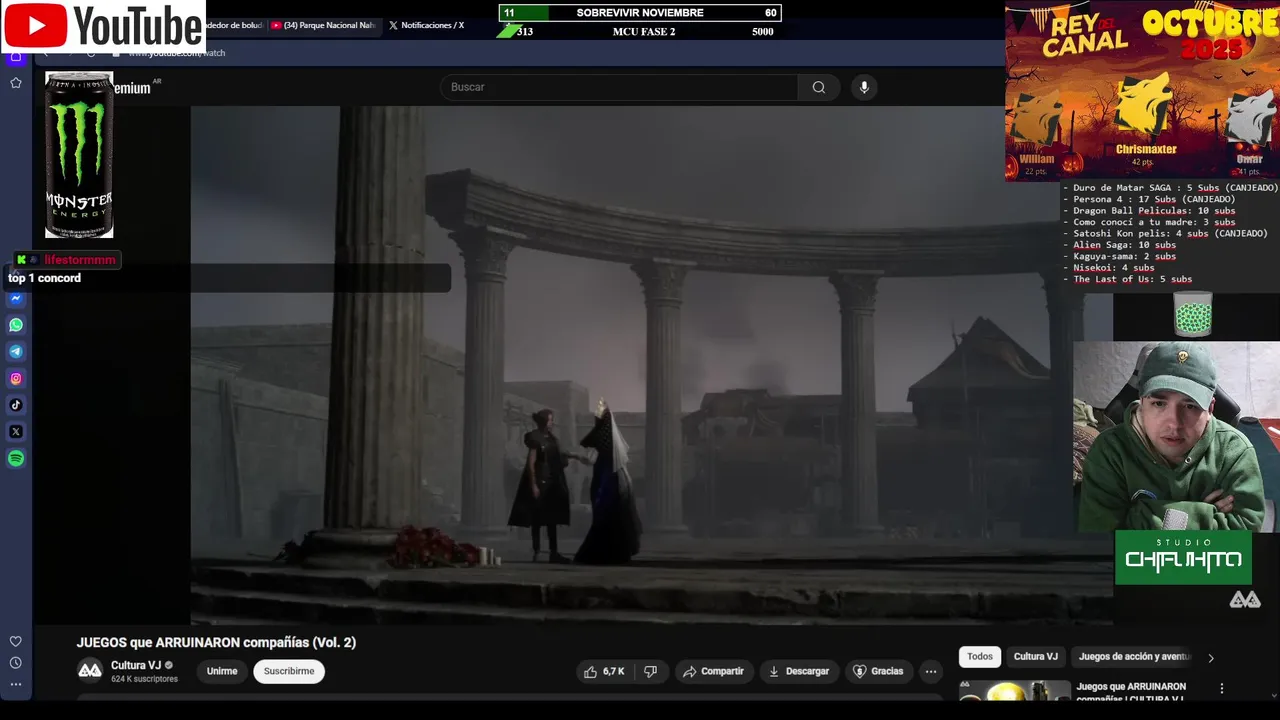Open the Cultura VJ channel avatar

tap(90, 670)
